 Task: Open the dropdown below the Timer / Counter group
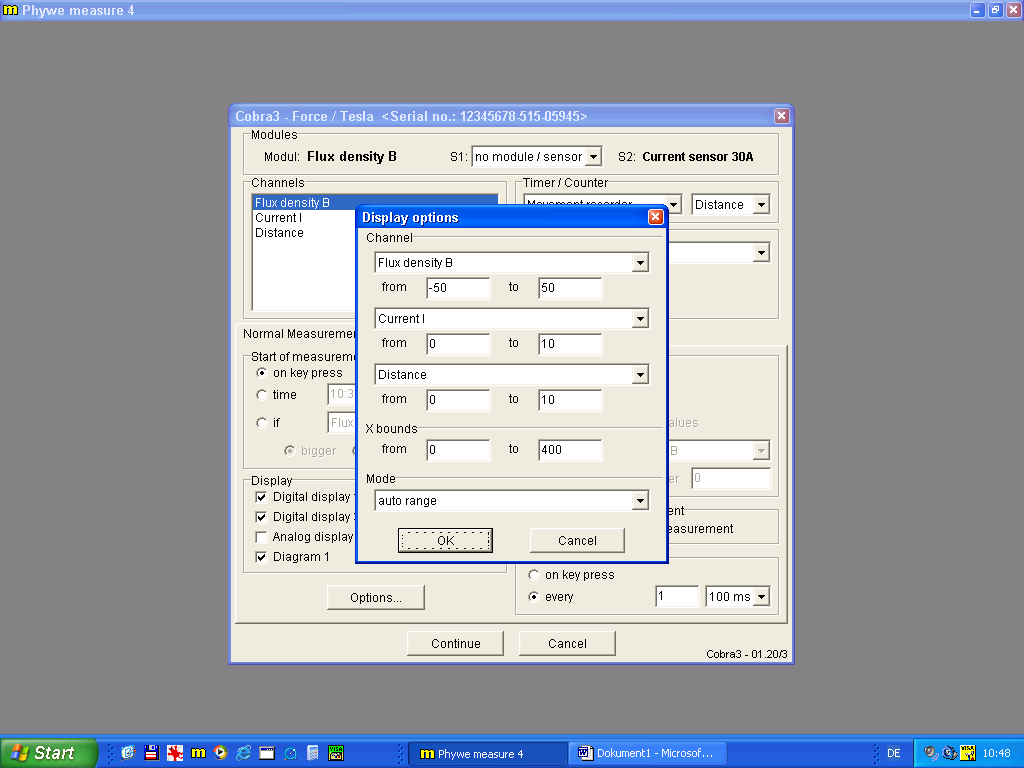(761, 253)
